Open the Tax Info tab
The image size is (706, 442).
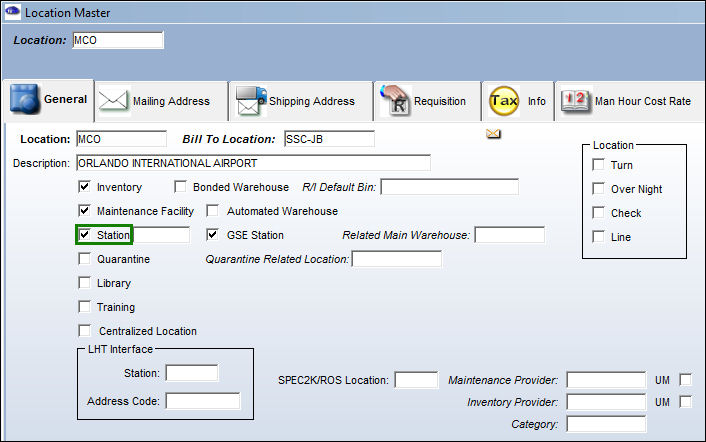(x=518, y=101)
